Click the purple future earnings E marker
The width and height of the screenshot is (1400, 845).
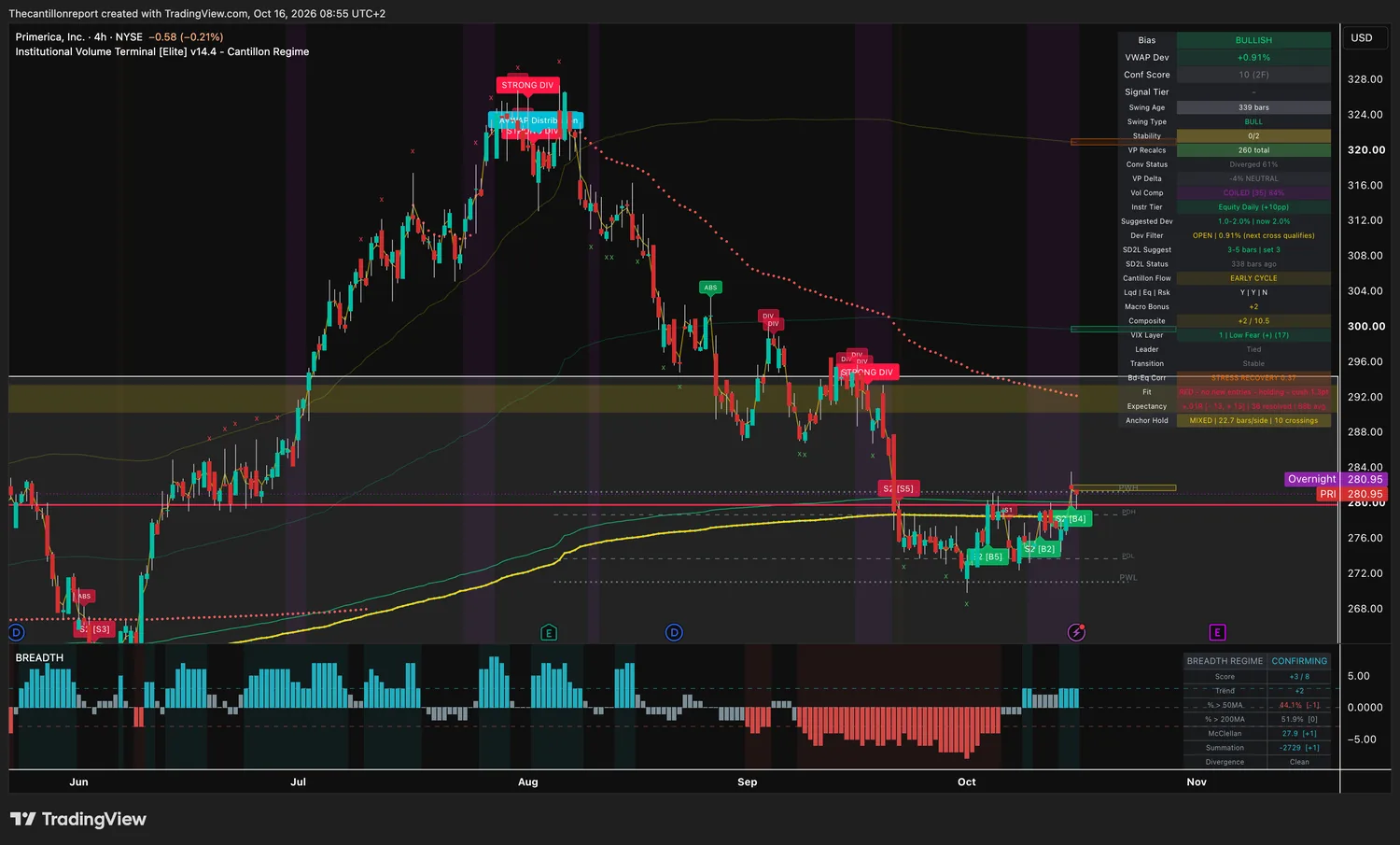[1217, 632]
